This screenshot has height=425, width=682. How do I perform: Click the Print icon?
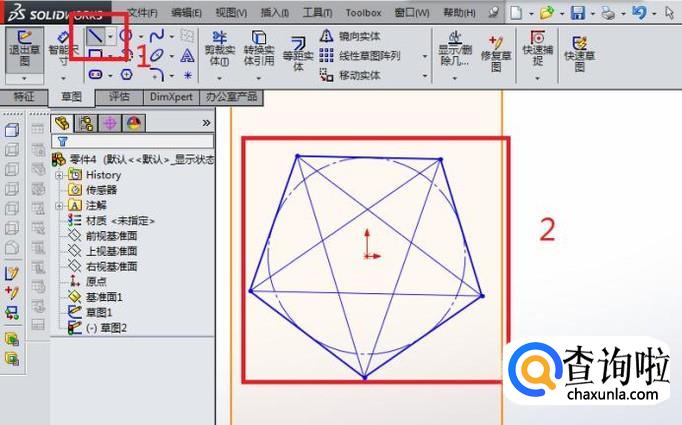[x=608, y=13]
